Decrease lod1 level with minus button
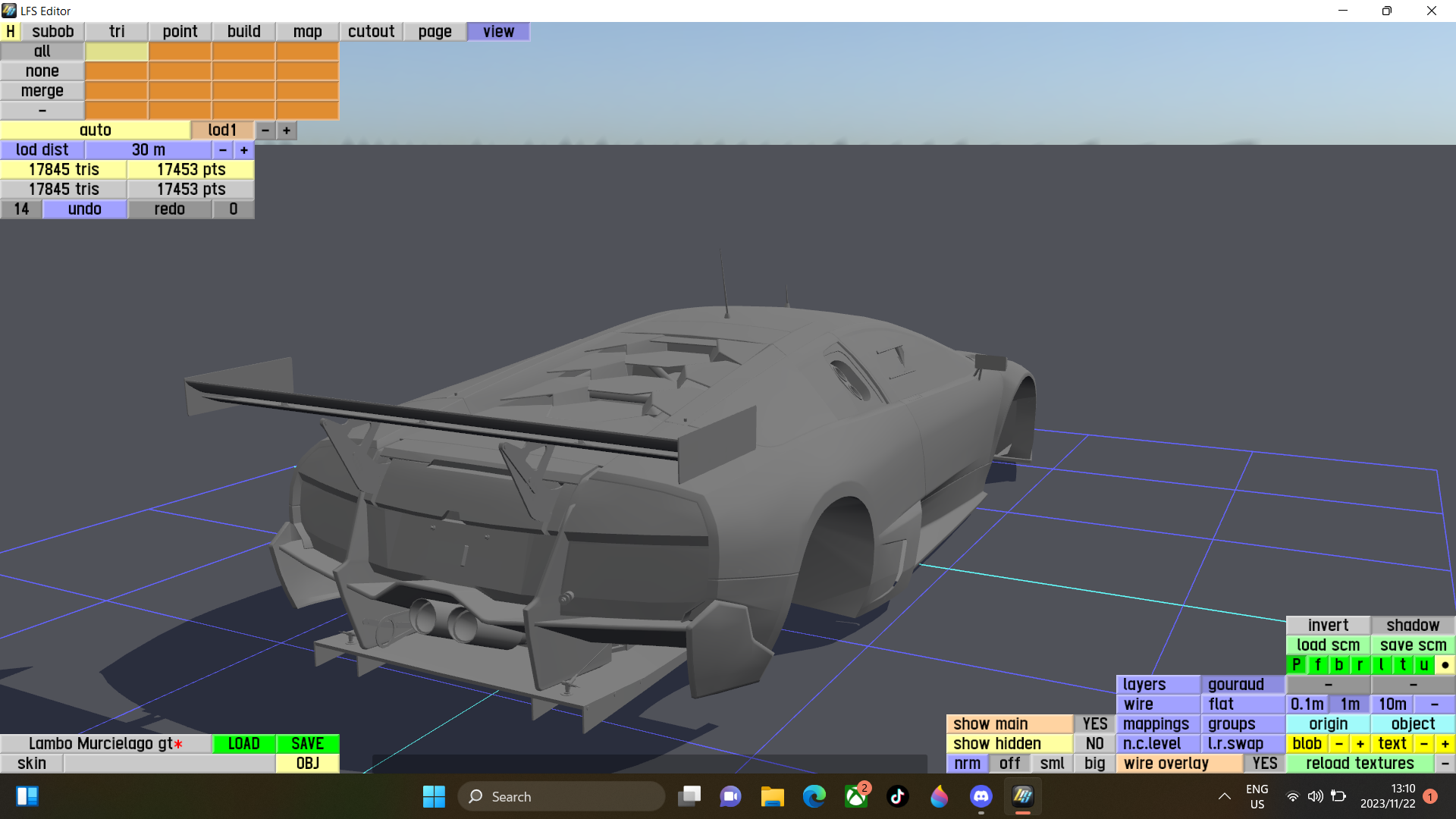Image resolution: width=1456 pixels, height=819 pixels. [265, 130]
